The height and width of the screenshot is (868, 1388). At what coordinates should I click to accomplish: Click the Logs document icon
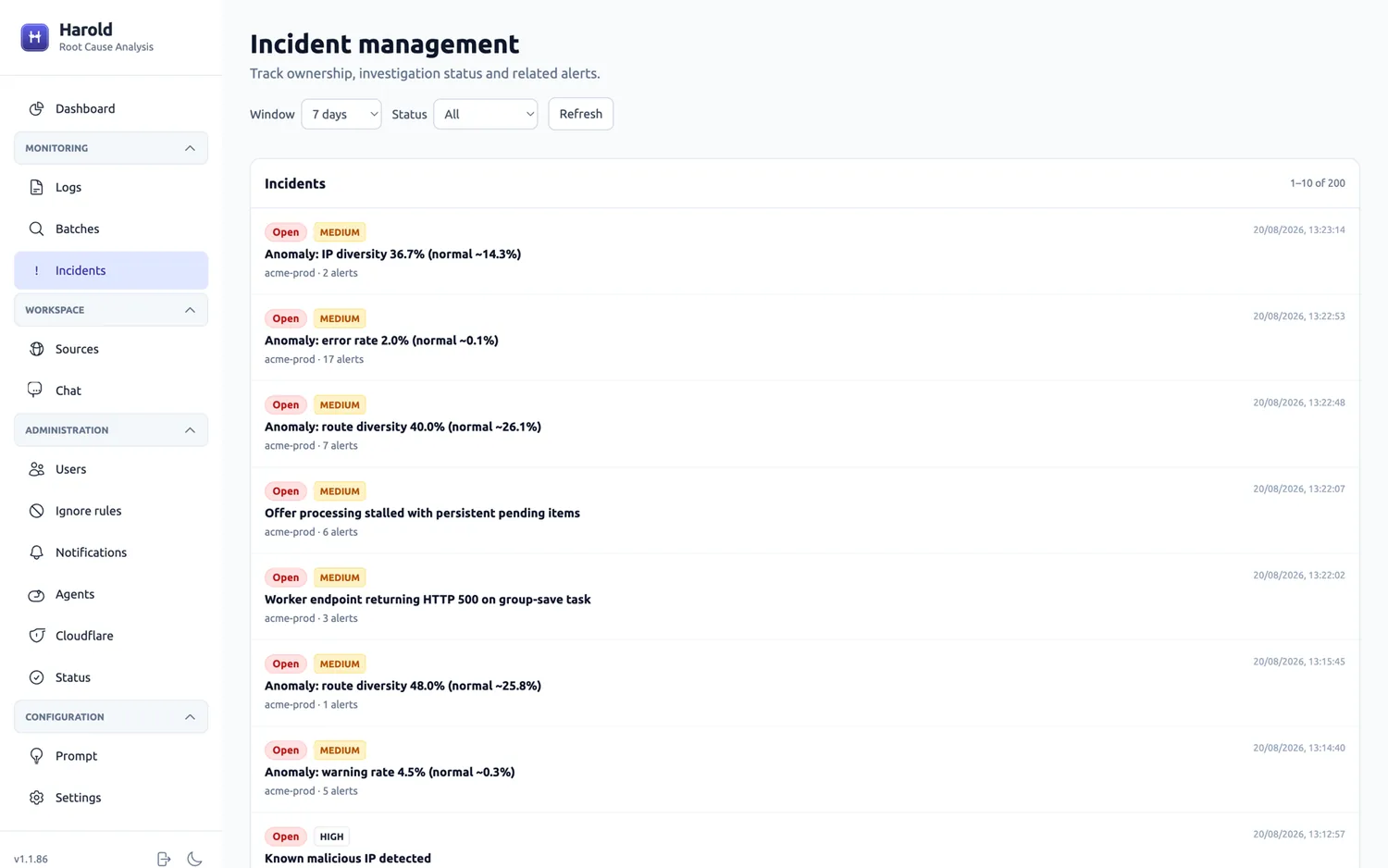tap(36, 187)
